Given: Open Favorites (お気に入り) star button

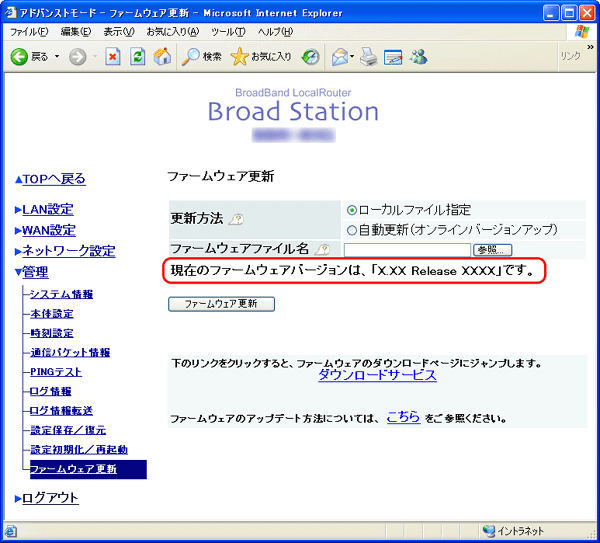Looking at the screenshot, I should pyautogui.click(x=261, y=57).
